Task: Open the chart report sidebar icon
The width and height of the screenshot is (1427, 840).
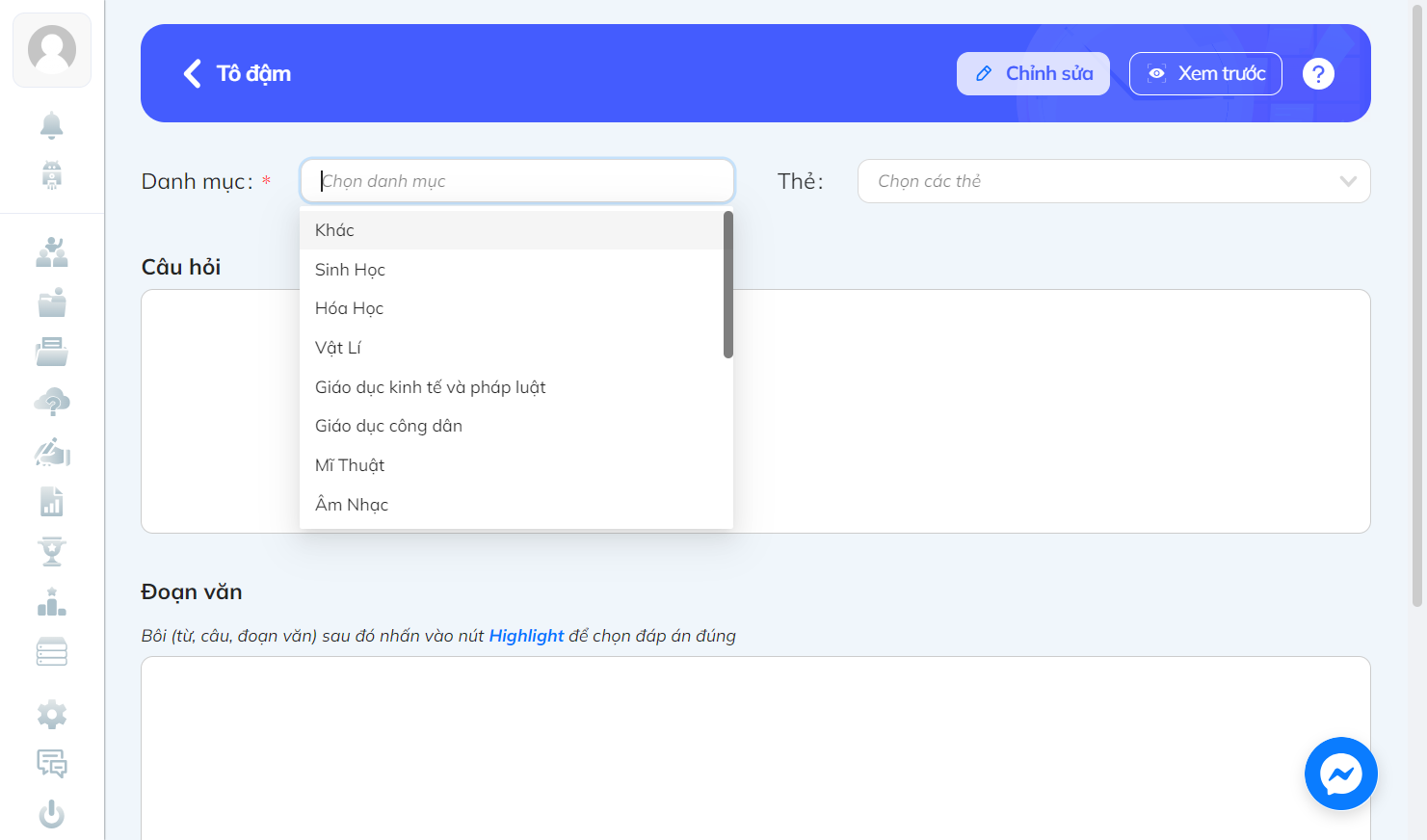Action: click(52, 502)
